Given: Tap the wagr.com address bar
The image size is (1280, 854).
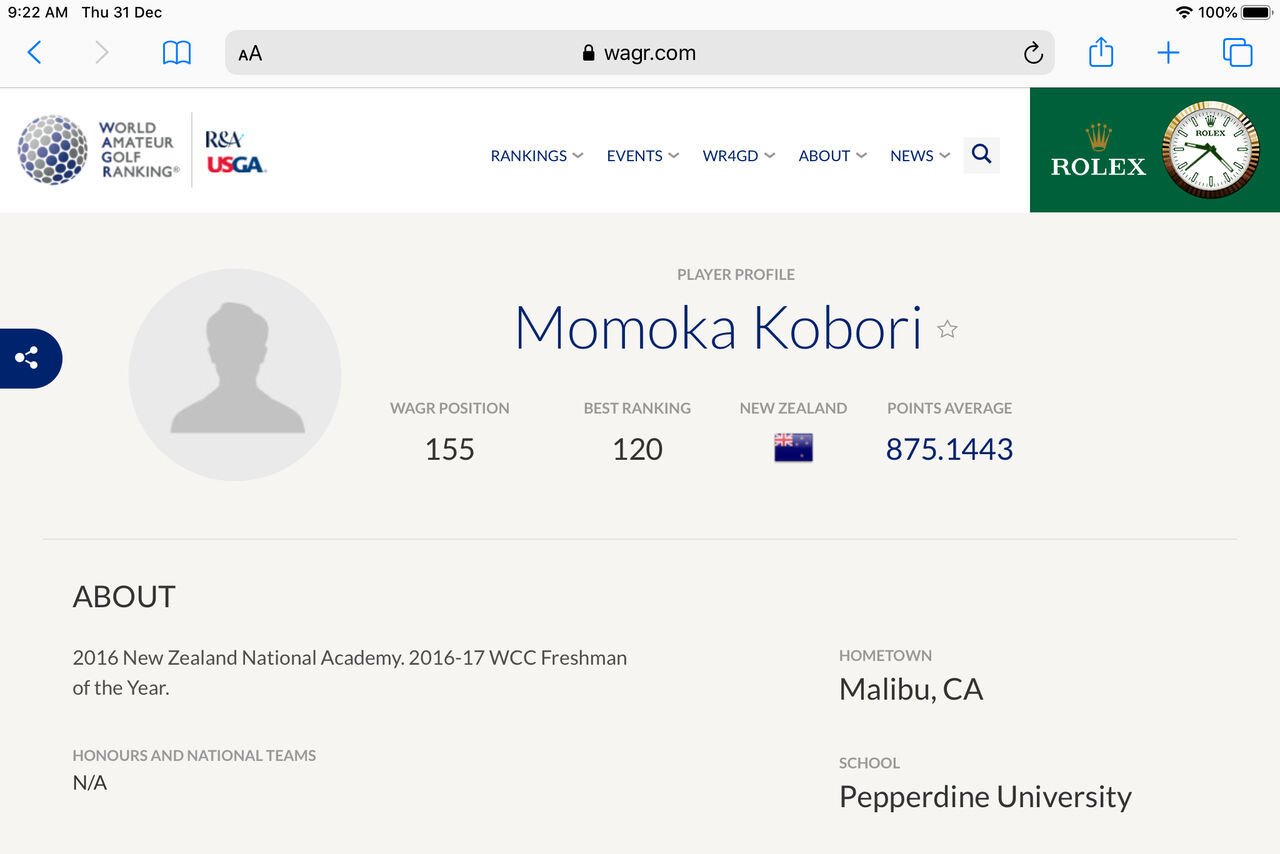Looking at the screenshot, I should tap(640, 53).
